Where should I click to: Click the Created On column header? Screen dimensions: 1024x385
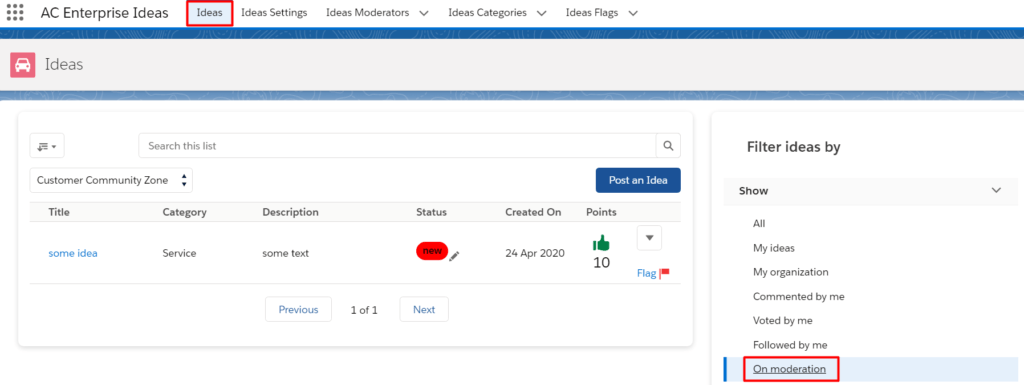(x=533, y=212)
